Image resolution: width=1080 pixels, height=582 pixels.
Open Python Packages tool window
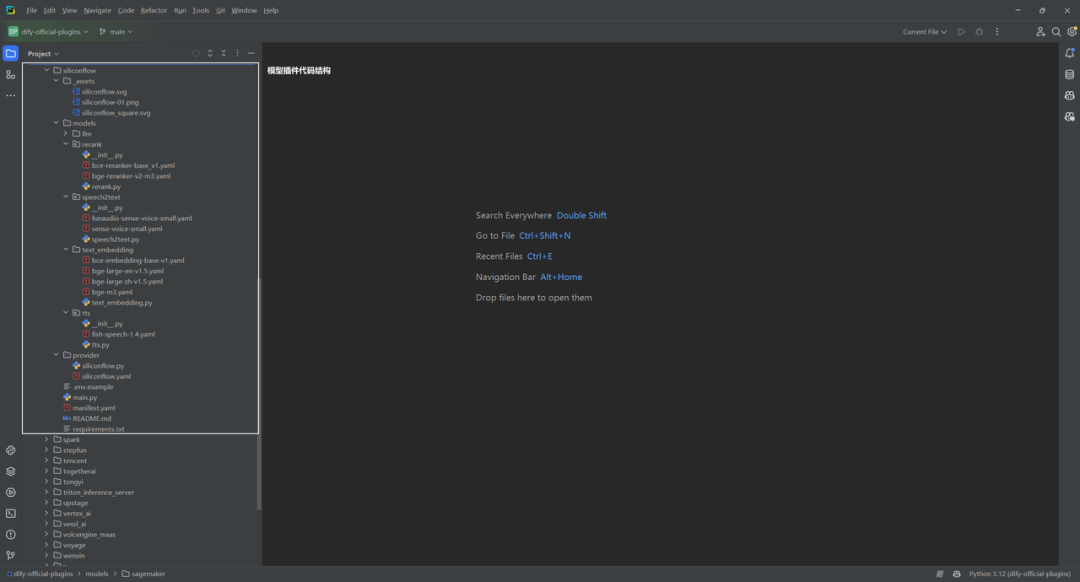pos(10,450)
